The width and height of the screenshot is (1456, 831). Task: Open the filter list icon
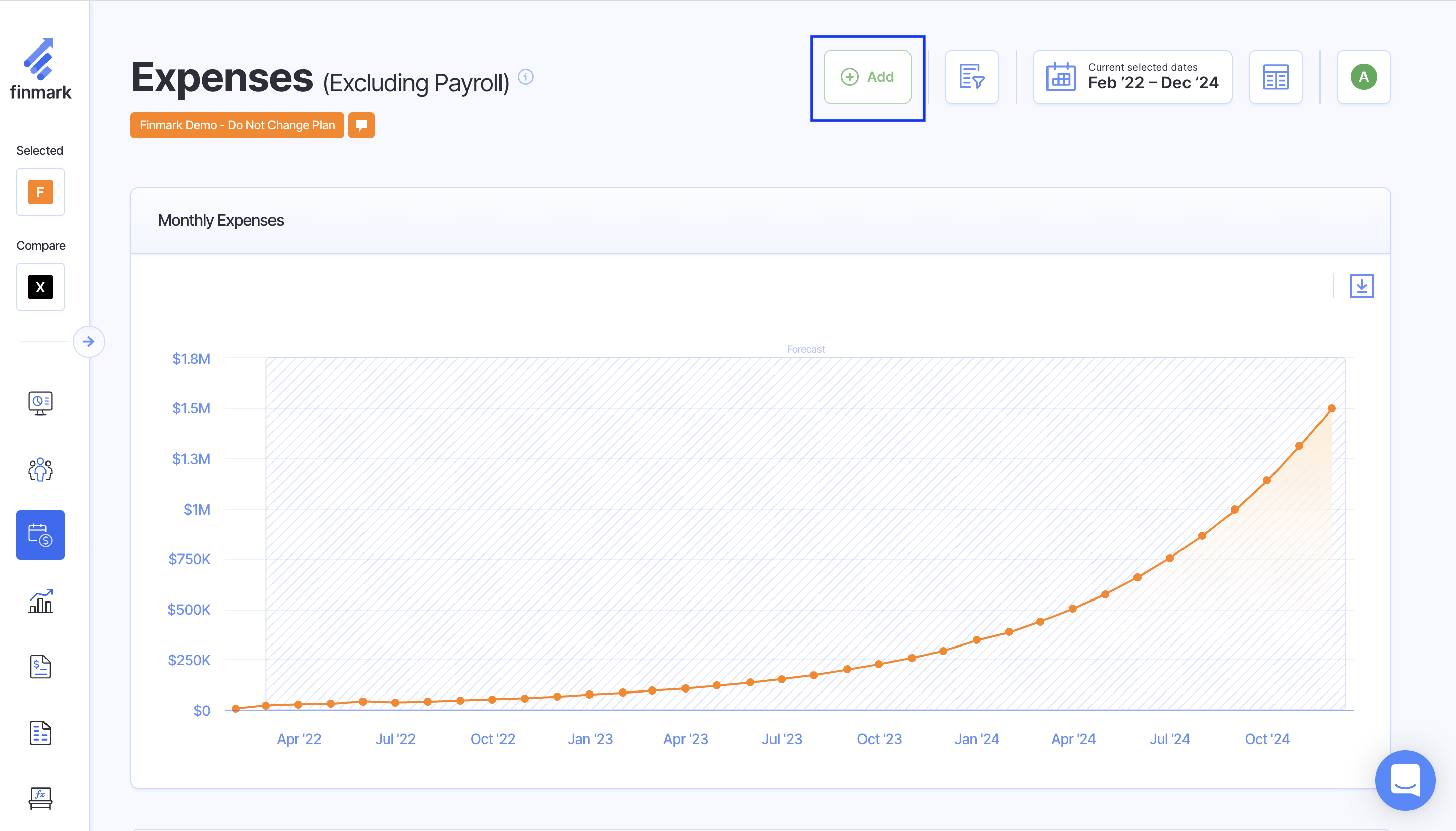(972, 77)
